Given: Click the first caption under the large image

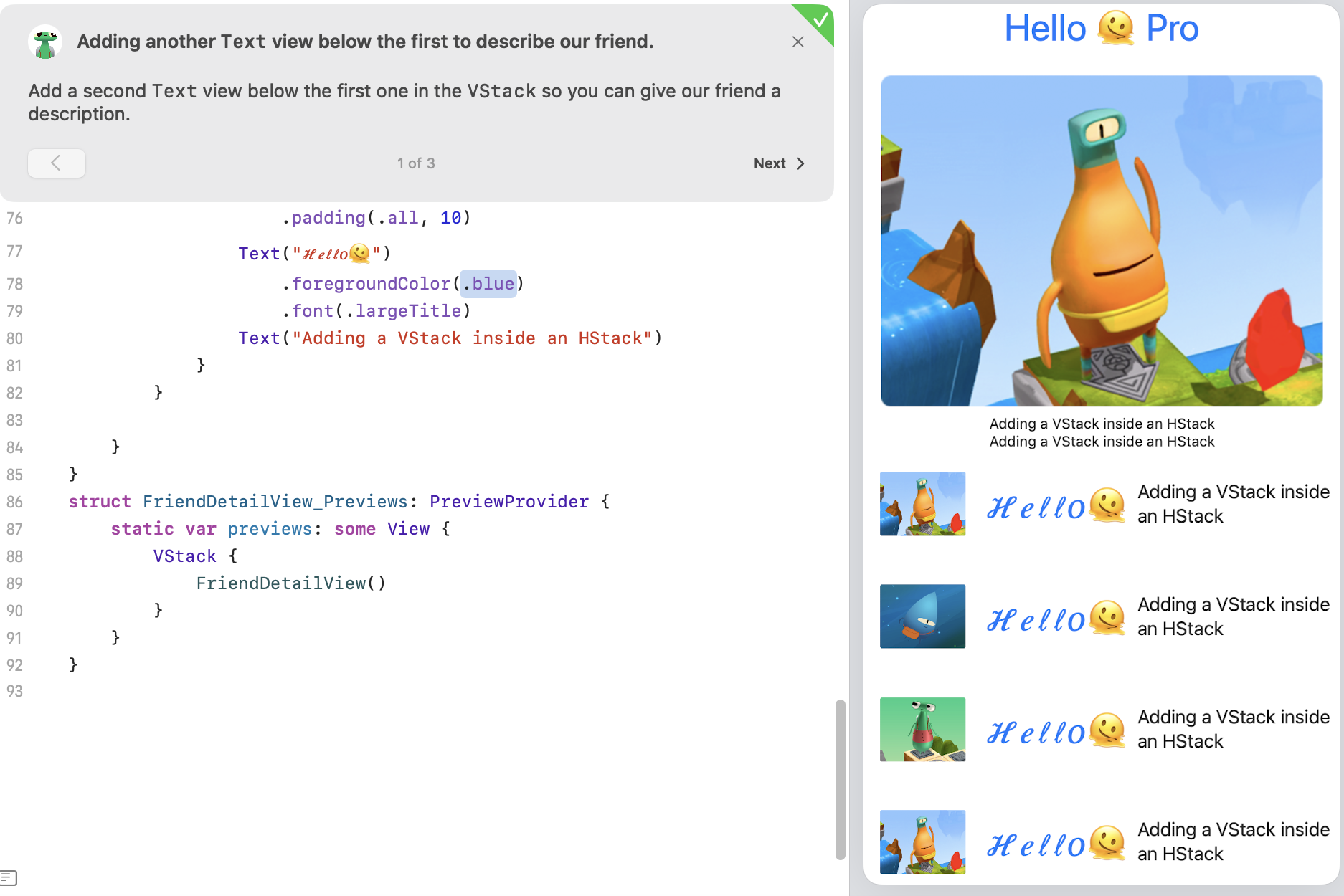Looking at the screenshot, I should point(1102,424).
